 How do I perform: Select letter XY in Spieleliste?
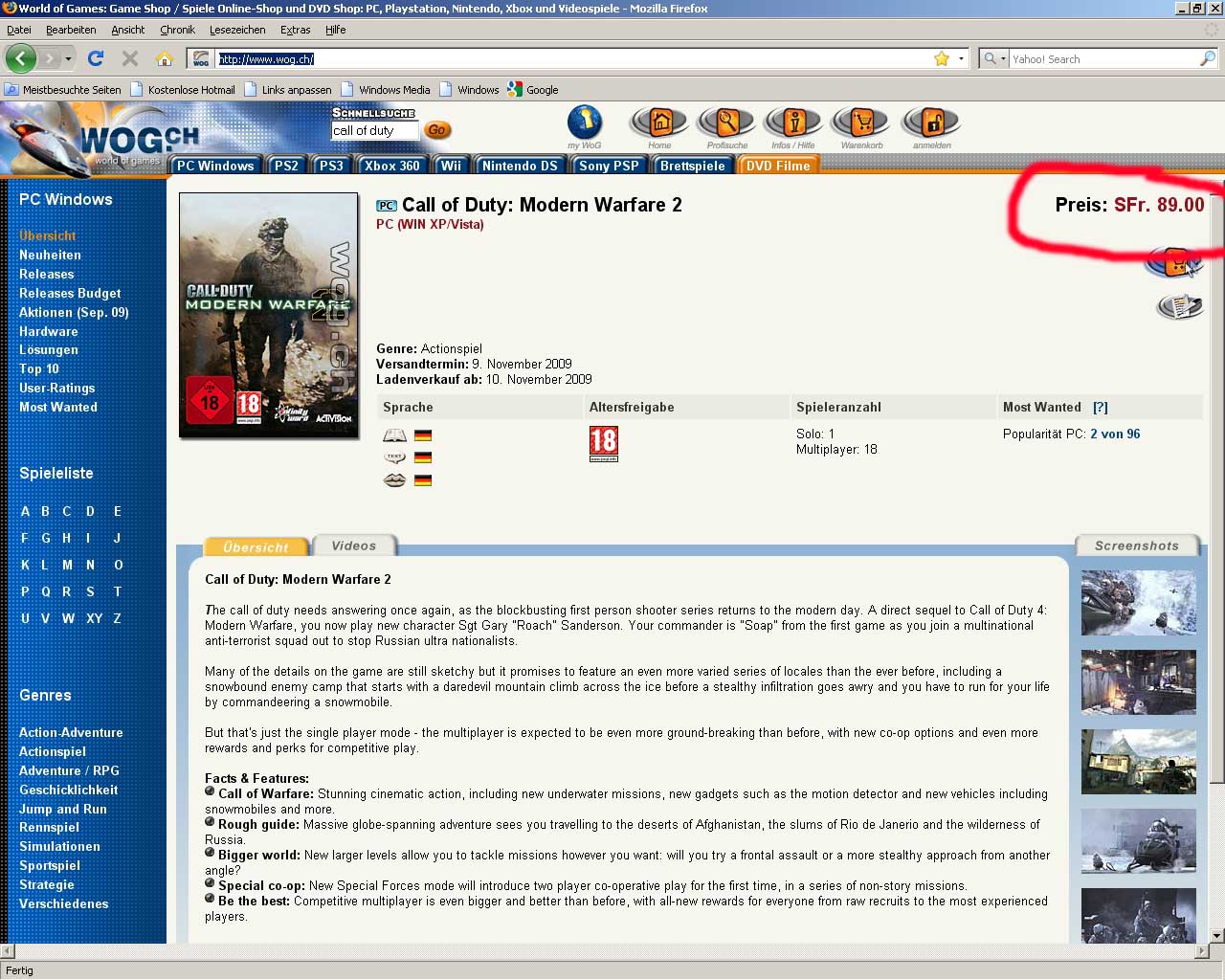click(94, 618)
